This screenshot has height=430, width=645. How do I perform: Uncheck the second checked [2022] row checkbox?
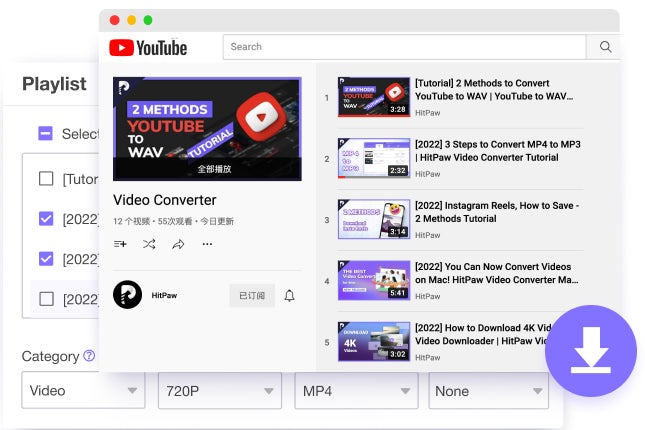point(46,259)
